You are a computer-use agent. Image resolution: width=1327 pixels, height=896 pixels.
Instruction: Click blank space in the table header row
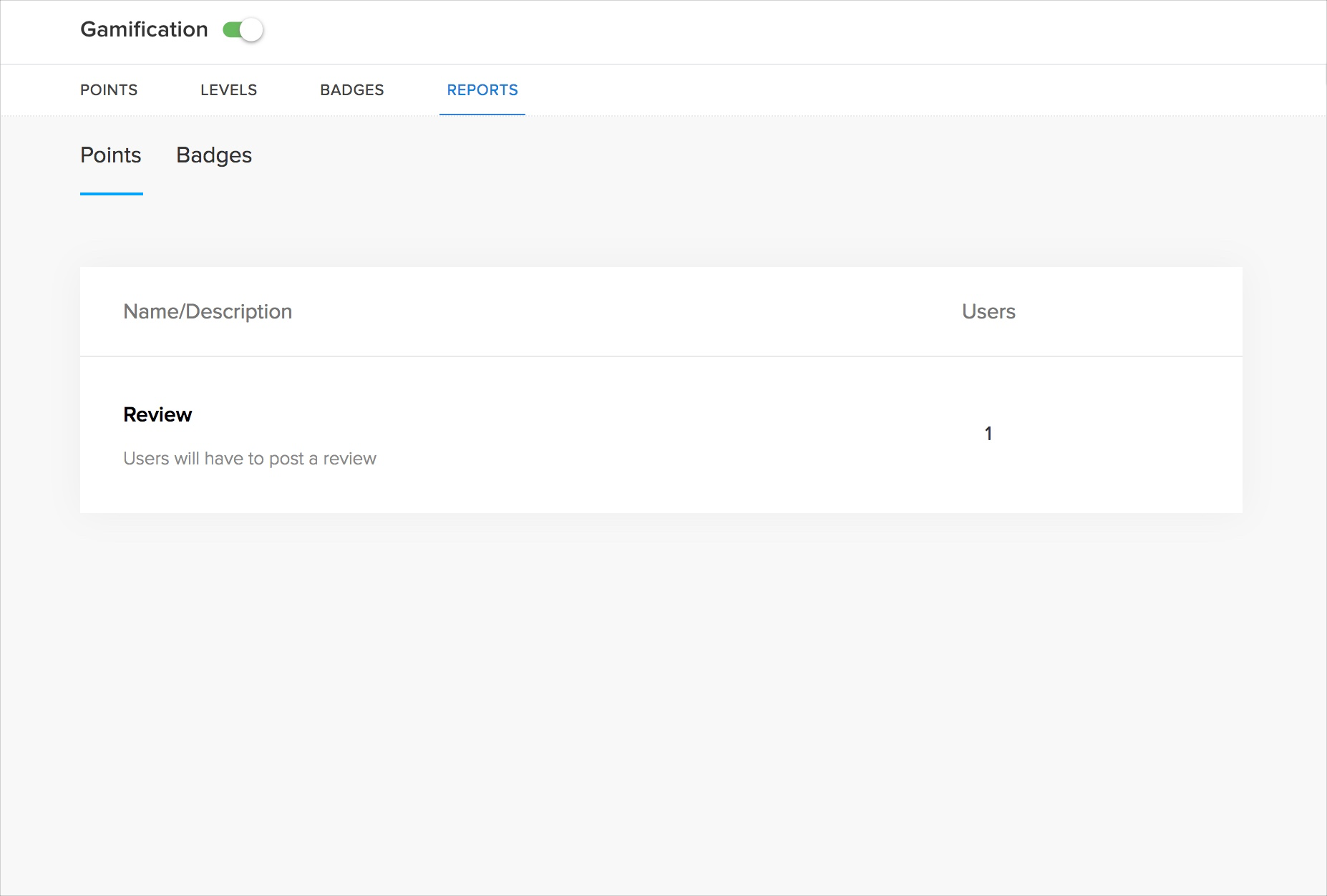pos(608,311)
